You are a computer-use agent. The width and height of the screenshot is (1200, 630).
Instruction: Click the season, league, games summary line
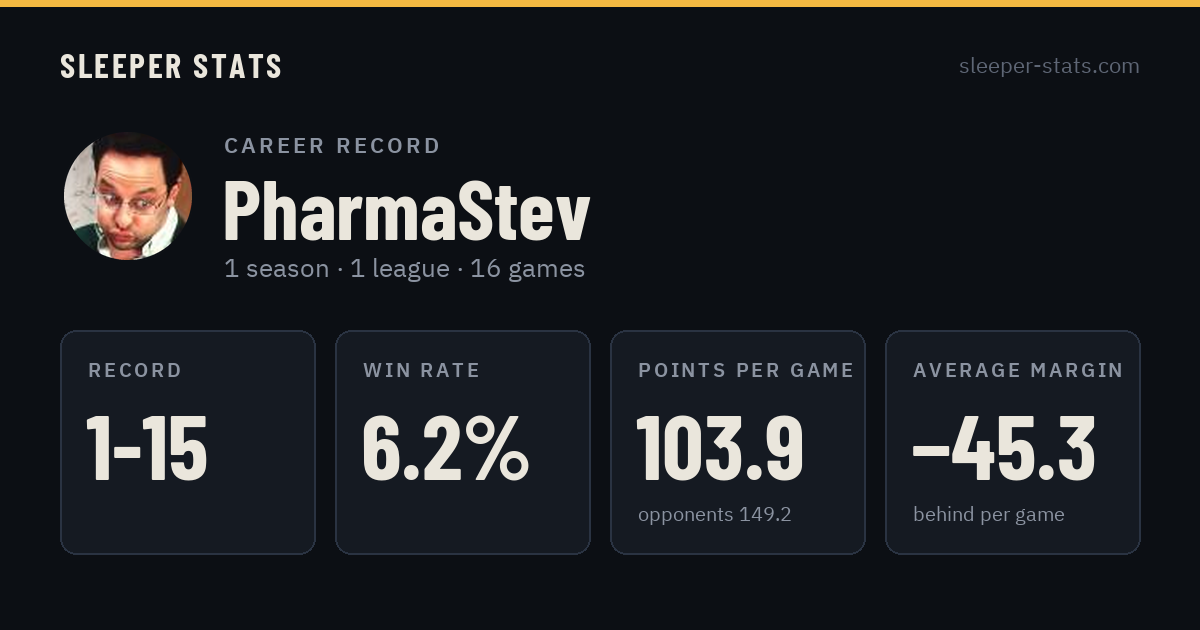404,269
